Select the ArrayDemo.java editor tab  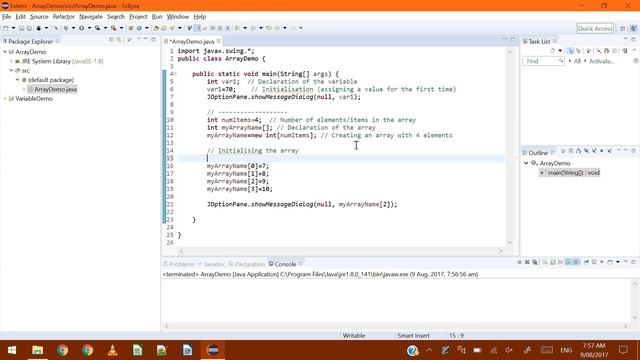point(192,42)
